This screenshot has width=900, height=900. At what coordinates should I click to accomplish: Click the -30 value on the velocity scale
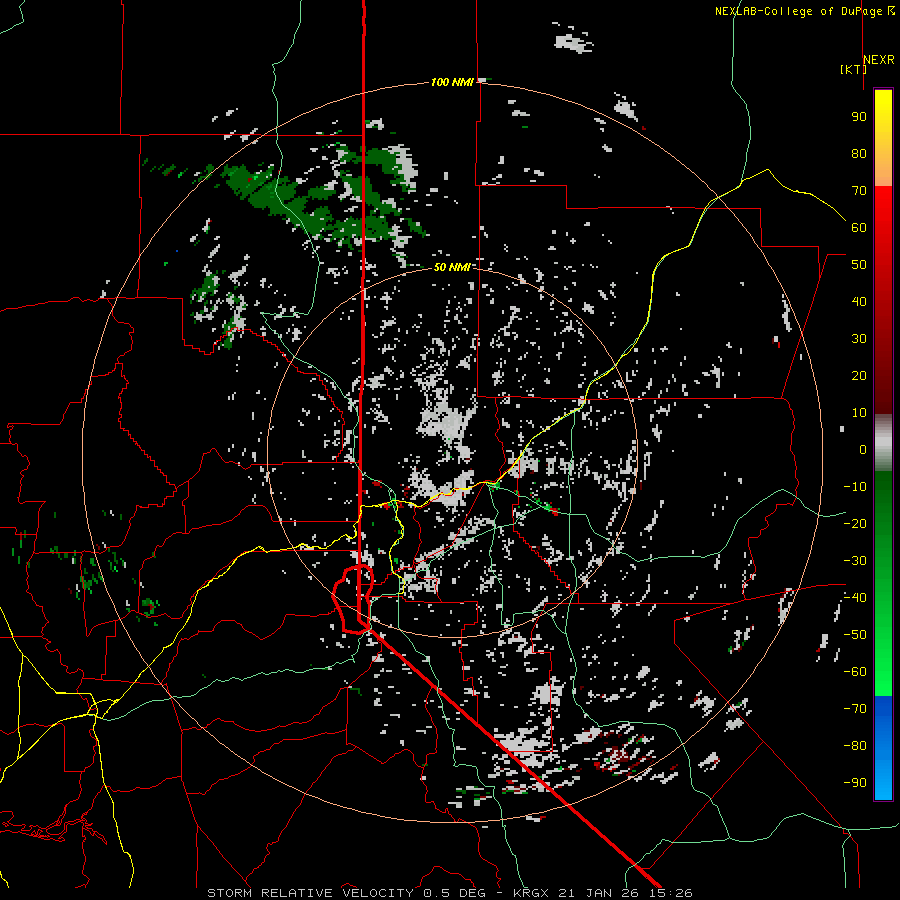855,561
